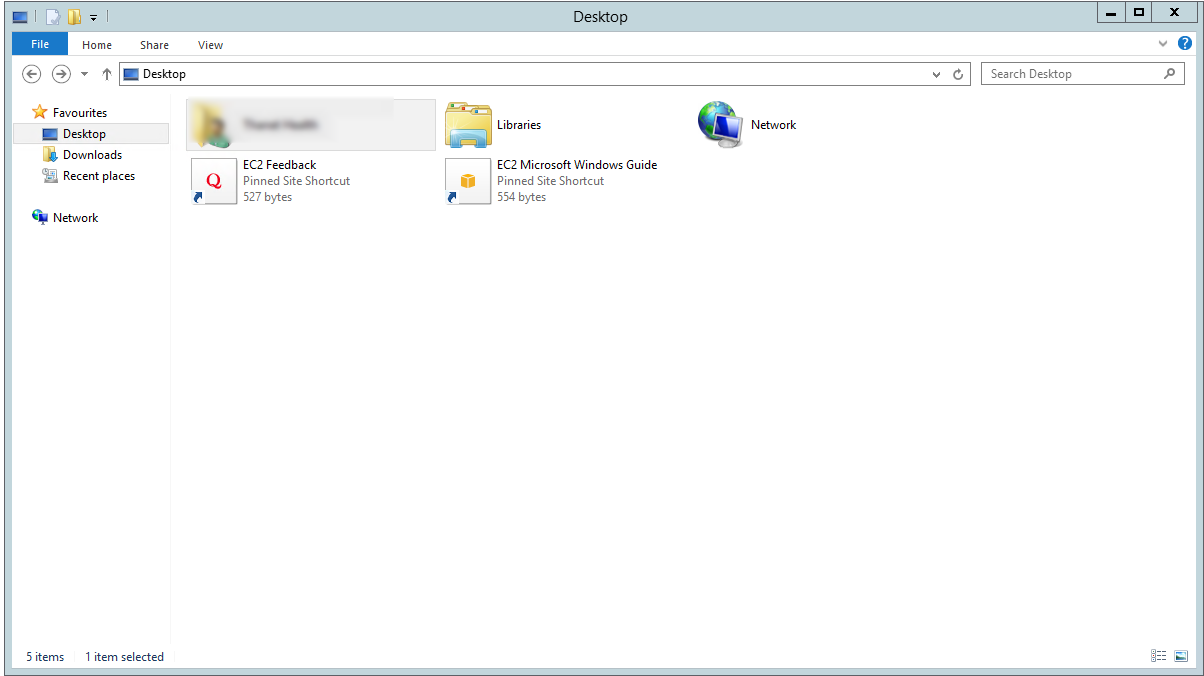Open the address bar history dropdown
Viewport: 1204px width, 676px height.
[x=936, y=73]
